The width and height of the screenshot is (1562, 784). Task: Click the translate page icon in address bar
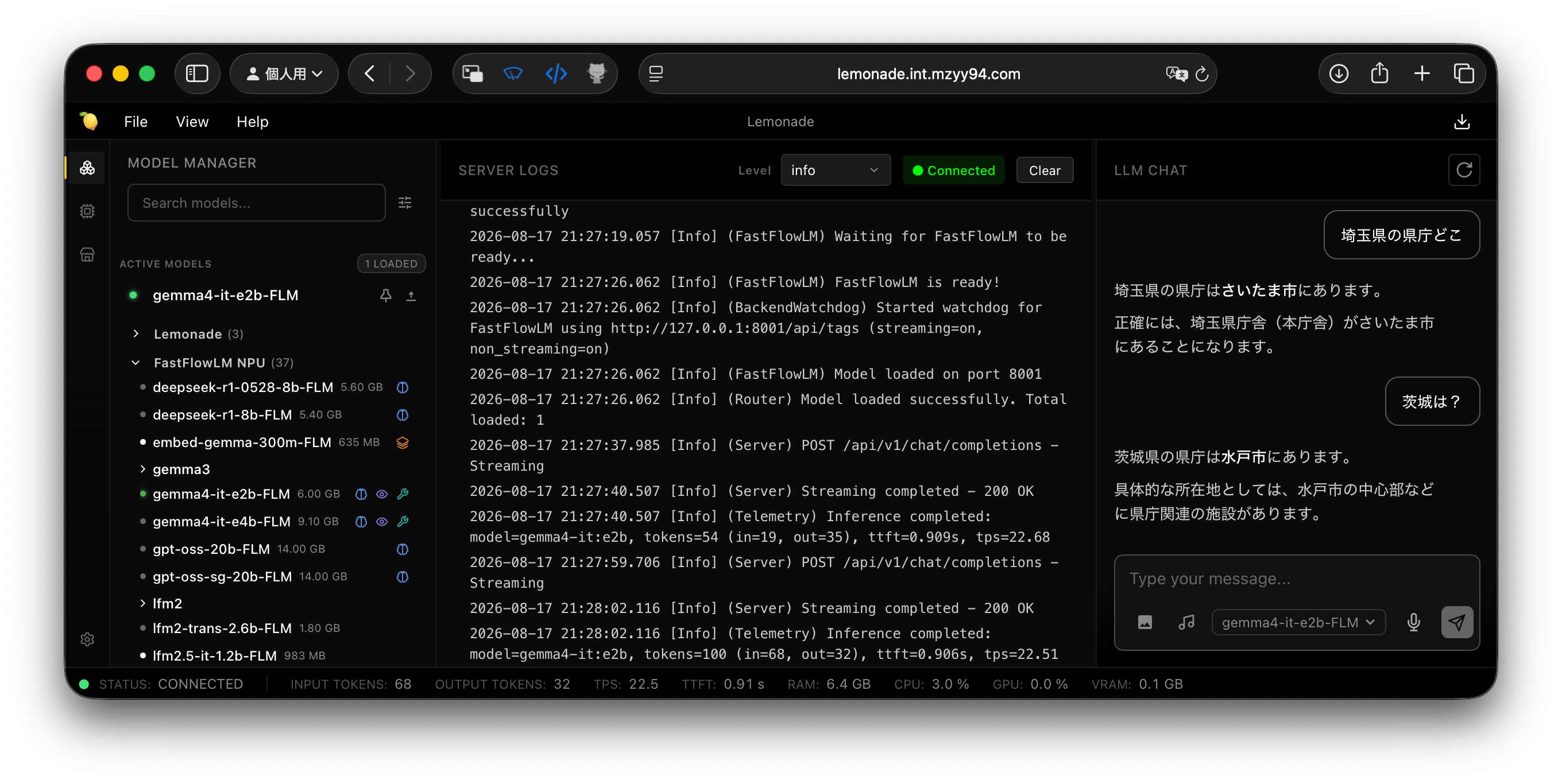pyautogui.click(x=1176, y=74)
